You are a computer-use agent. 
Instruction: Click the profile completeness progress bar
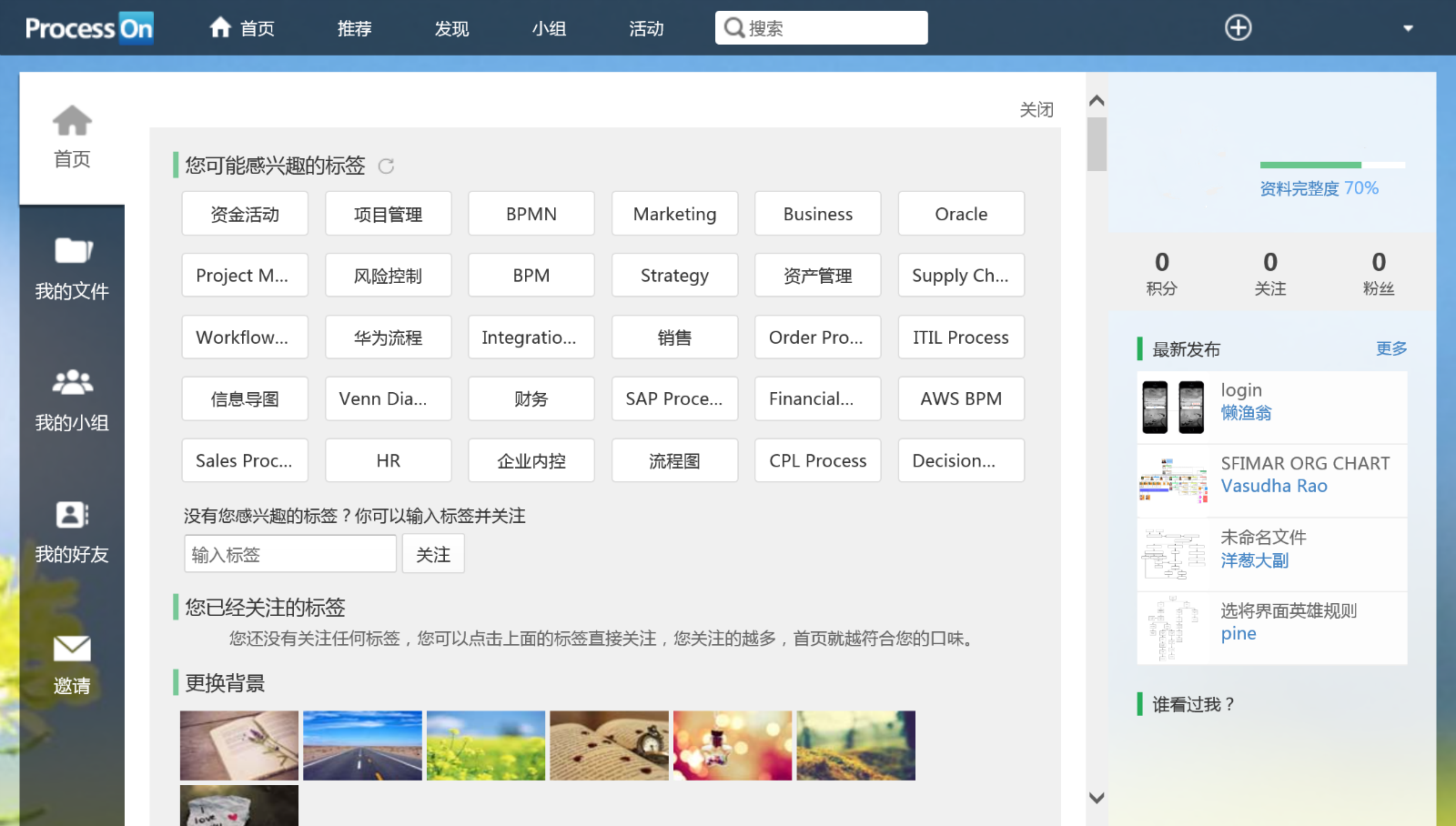click(1332, 165)
